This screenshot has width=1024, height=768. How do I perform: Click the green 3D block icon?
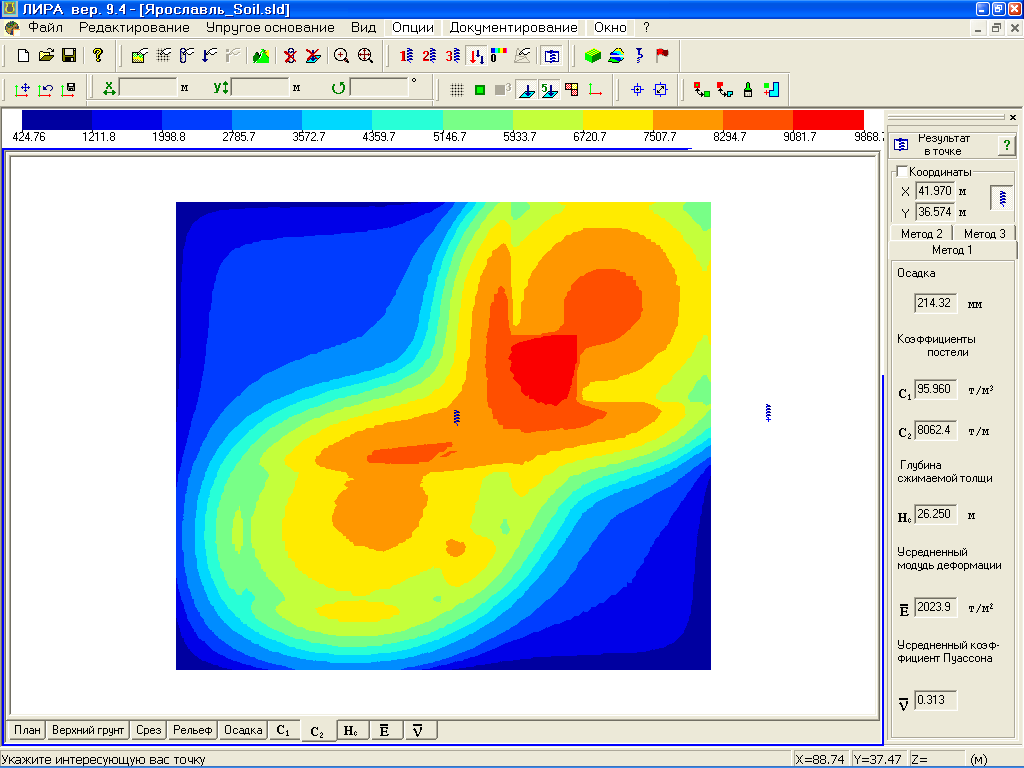tap(593, 55)
